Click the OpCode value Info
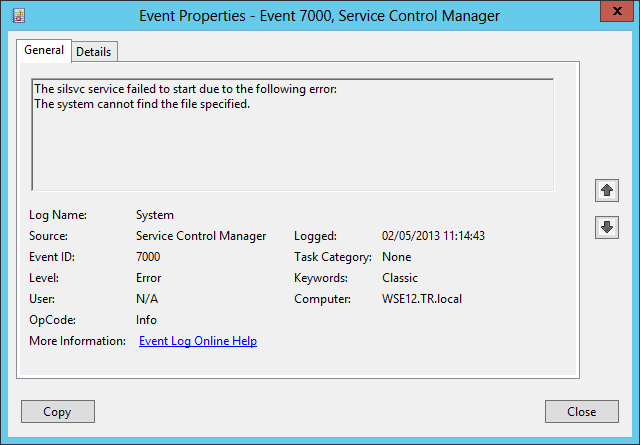The width and height of the screenshot is (640, 445). (146, 320)
